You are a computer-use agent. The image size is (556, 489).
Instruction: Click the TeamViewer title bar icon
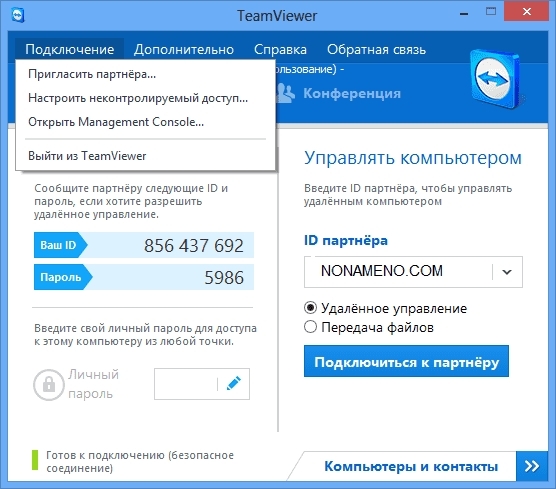(x=17, y=16)
